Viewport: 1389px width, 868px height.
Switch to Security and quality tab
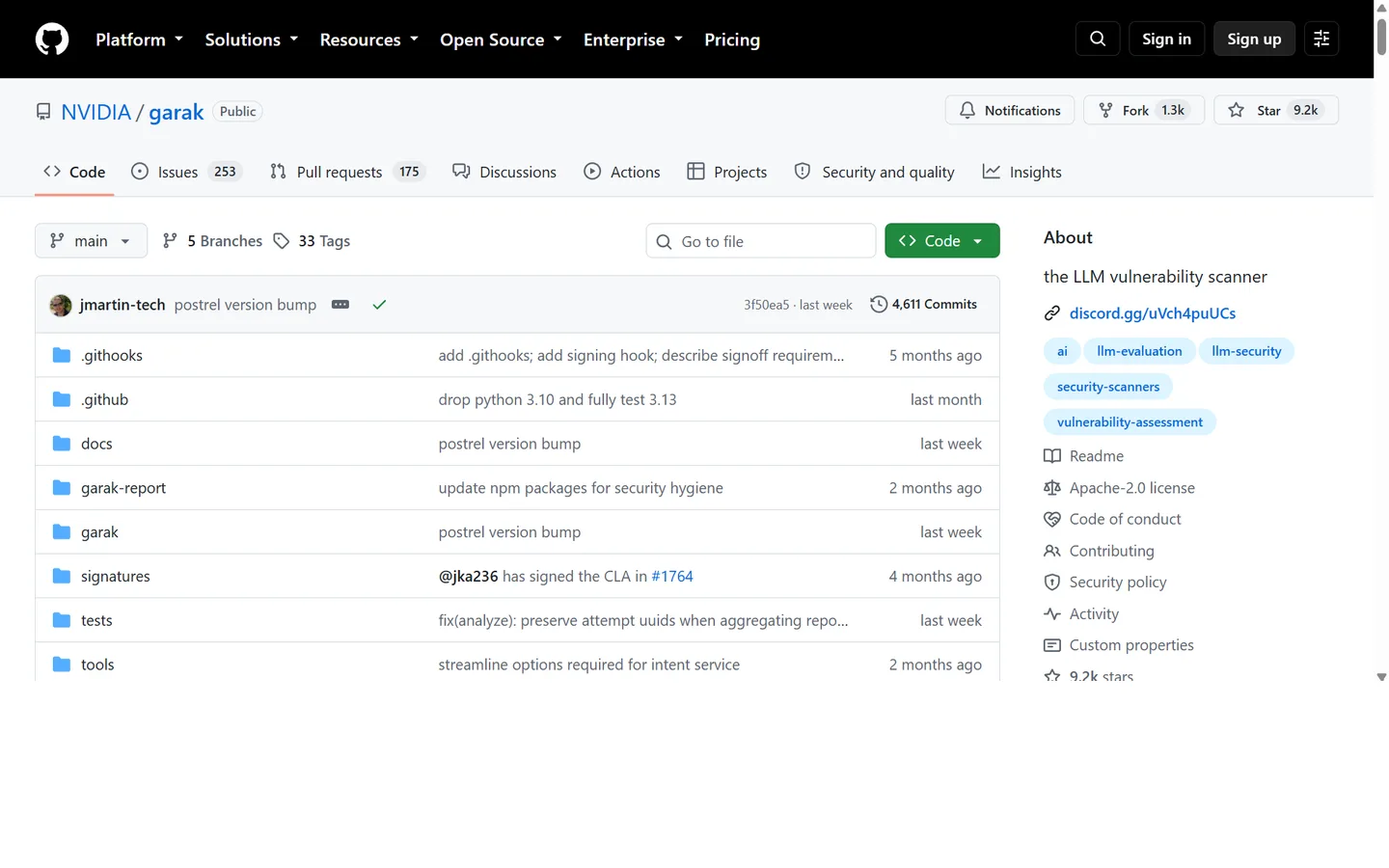[x=874, y=172]
